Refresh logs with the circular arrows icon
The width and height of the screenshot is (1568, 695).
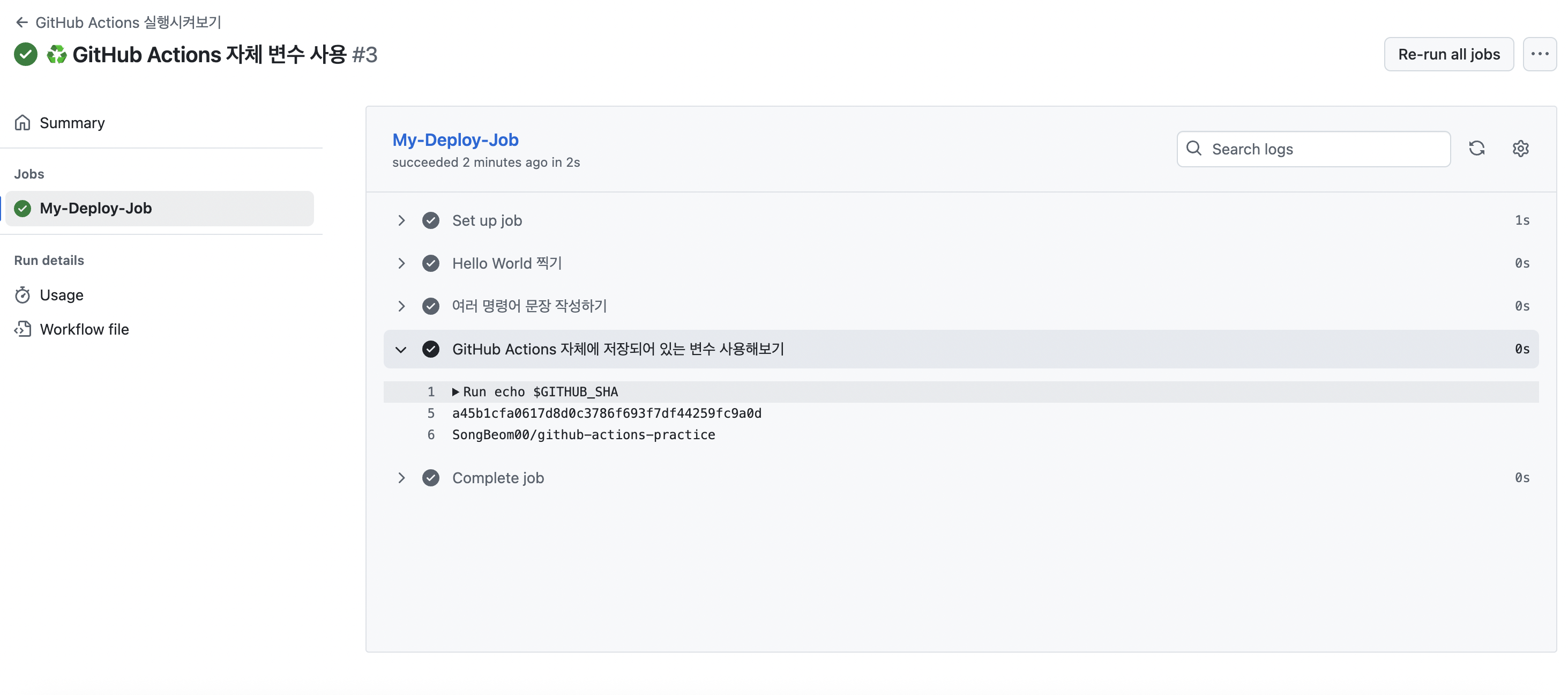tap(1476, 149)
